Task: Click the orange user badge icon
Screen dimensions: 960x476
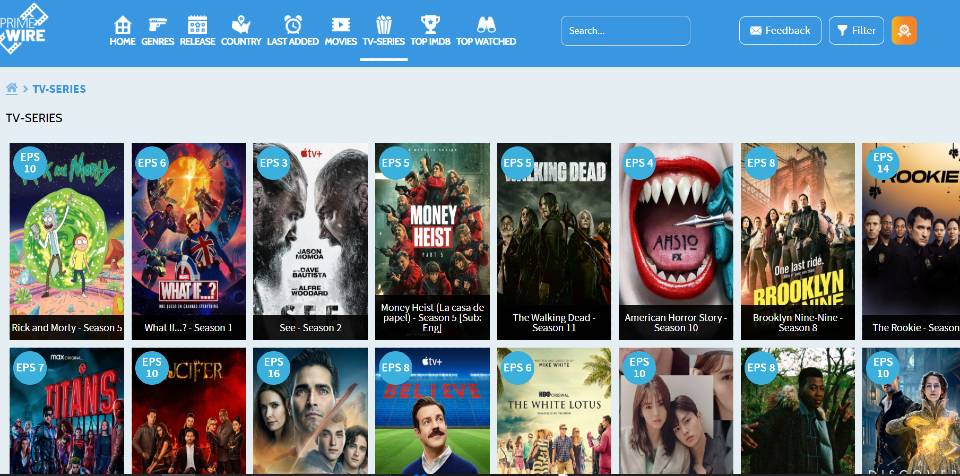Action: coord(904,31)
